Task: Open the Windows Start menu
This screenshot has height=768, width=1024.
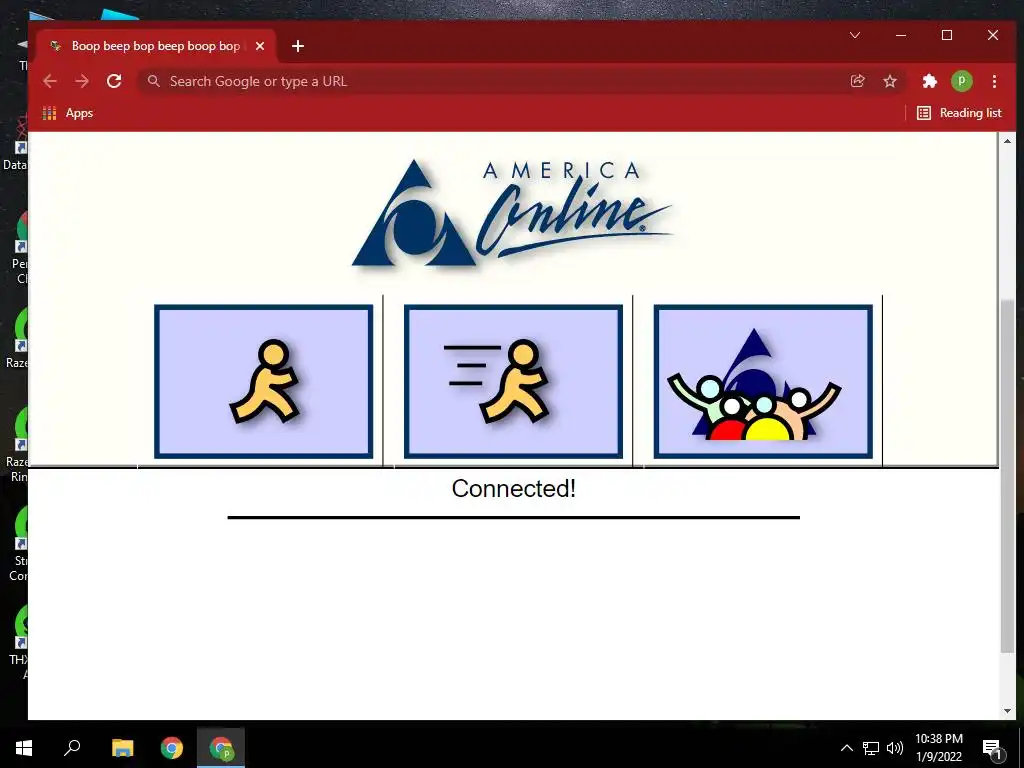Action: coord(24,748)
